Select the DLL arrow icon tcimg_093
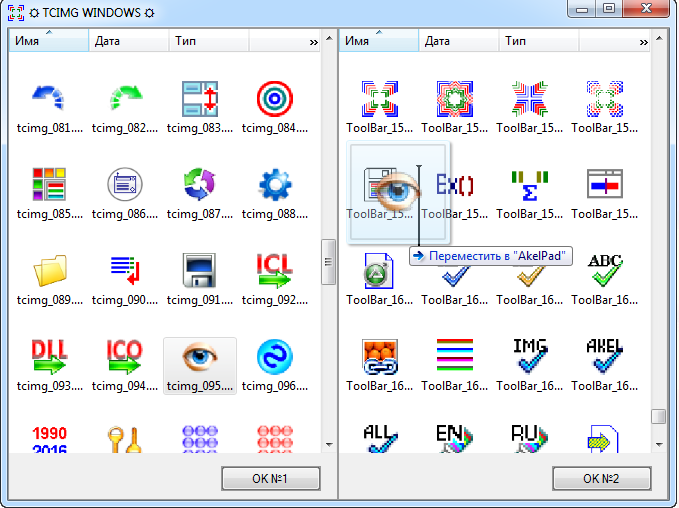The image size is (679, 508). click(x=49, y=356)
